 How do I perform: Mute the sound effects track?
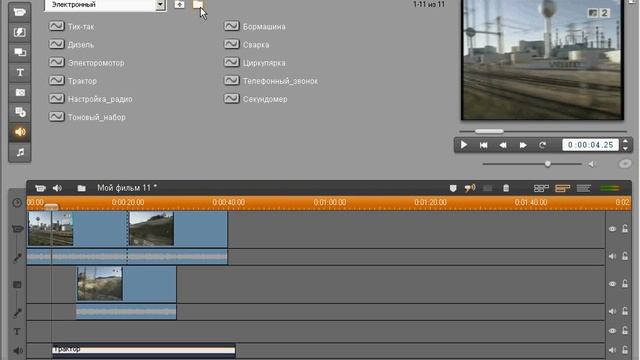pos(612,350)
